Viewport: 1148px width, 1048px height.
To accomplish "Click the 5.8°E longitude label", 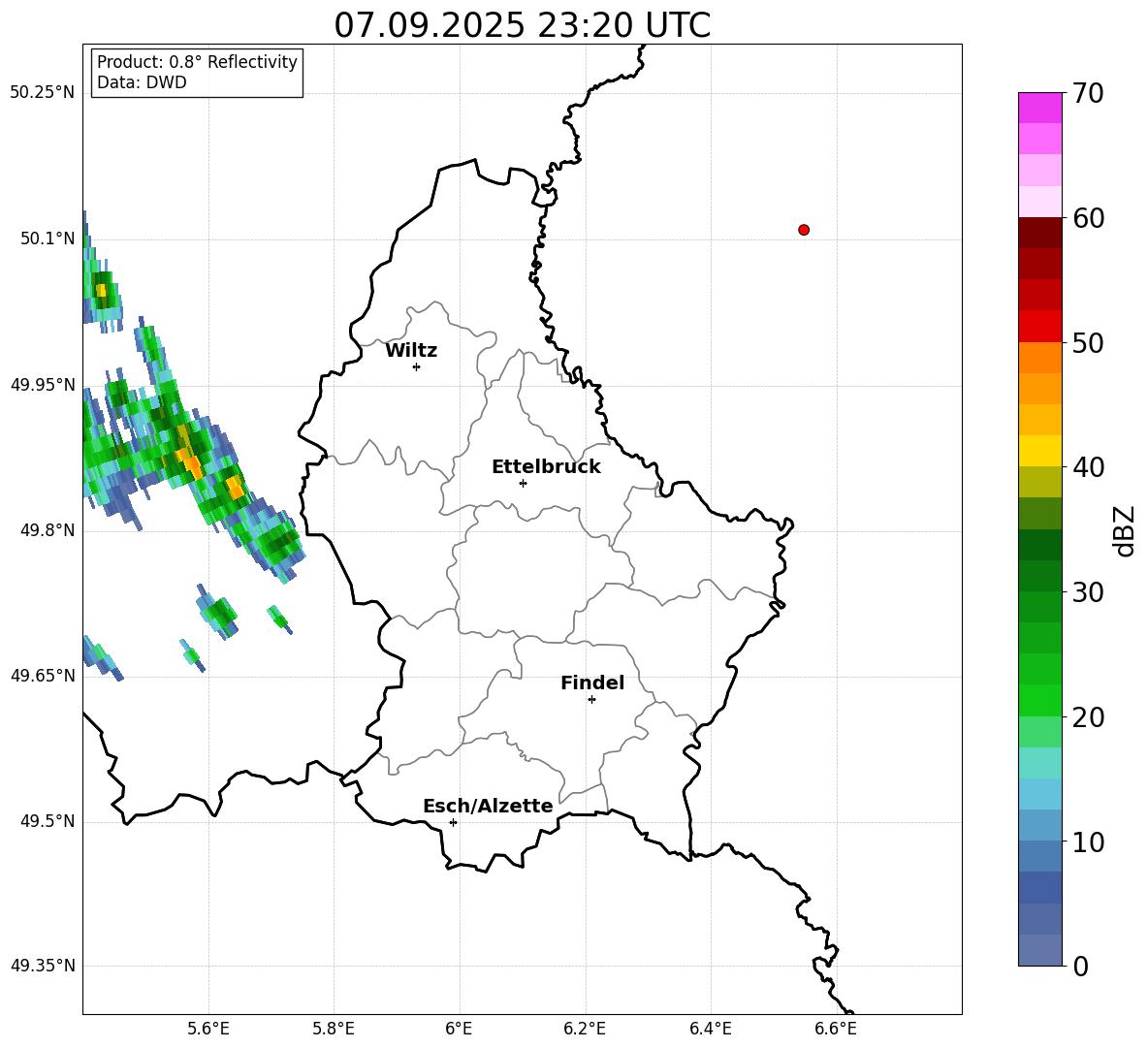I will tap(334, 1029).
